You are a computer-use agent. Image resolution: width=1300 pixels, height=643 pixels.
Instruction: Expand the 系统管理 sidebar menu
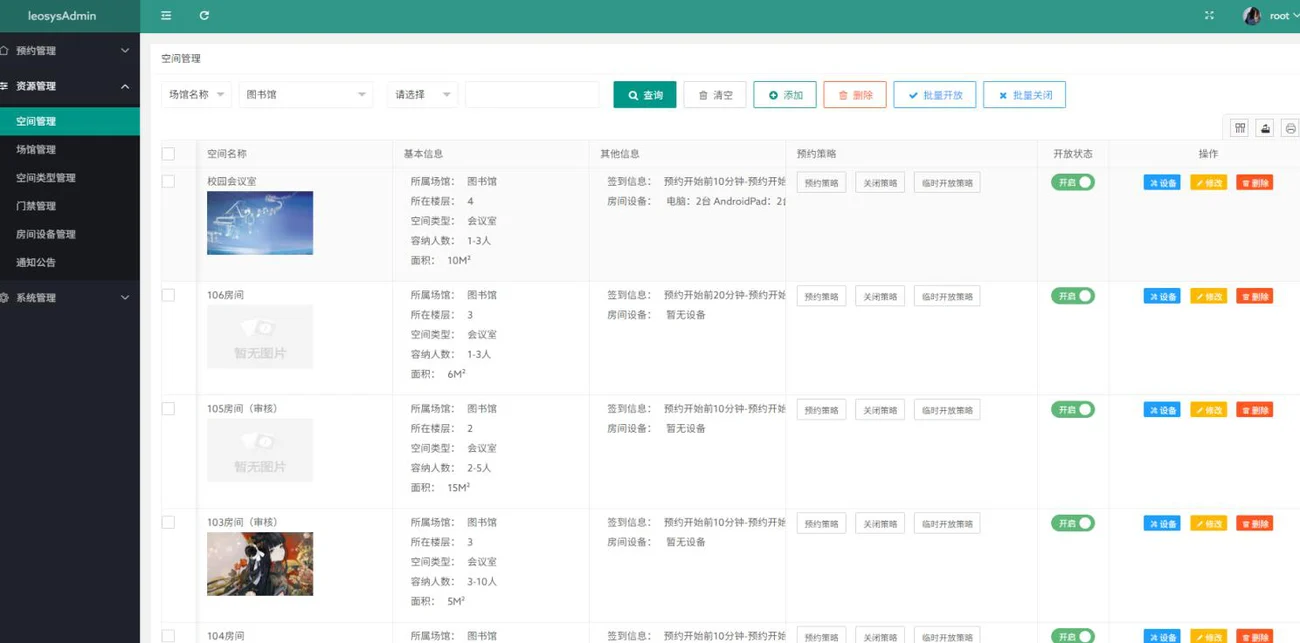point(70,298)
